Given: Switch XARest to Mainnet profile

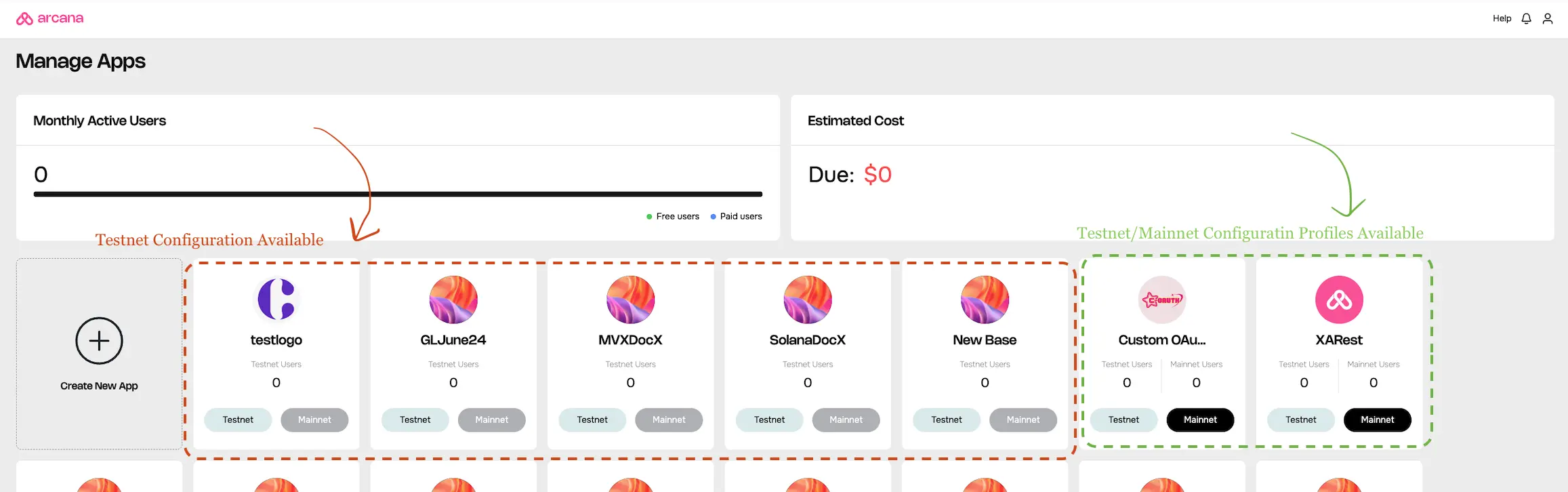Looking at the screenshot, I should click(x=1378, y=419).
